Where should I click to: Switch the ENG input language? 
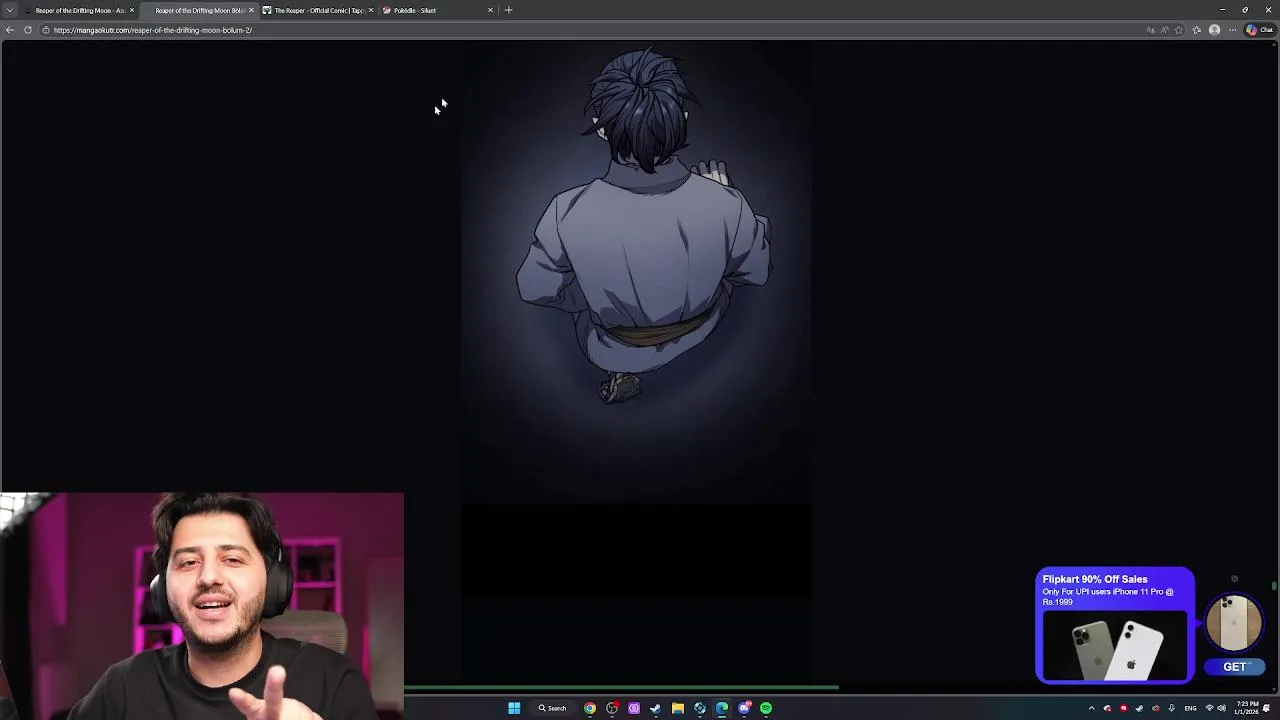pos(1190,708)
